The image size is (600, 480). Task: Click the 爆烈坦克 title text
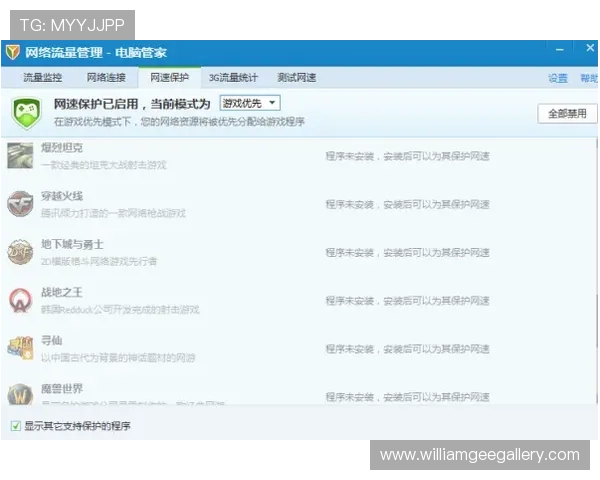click(x=62, y=148)
